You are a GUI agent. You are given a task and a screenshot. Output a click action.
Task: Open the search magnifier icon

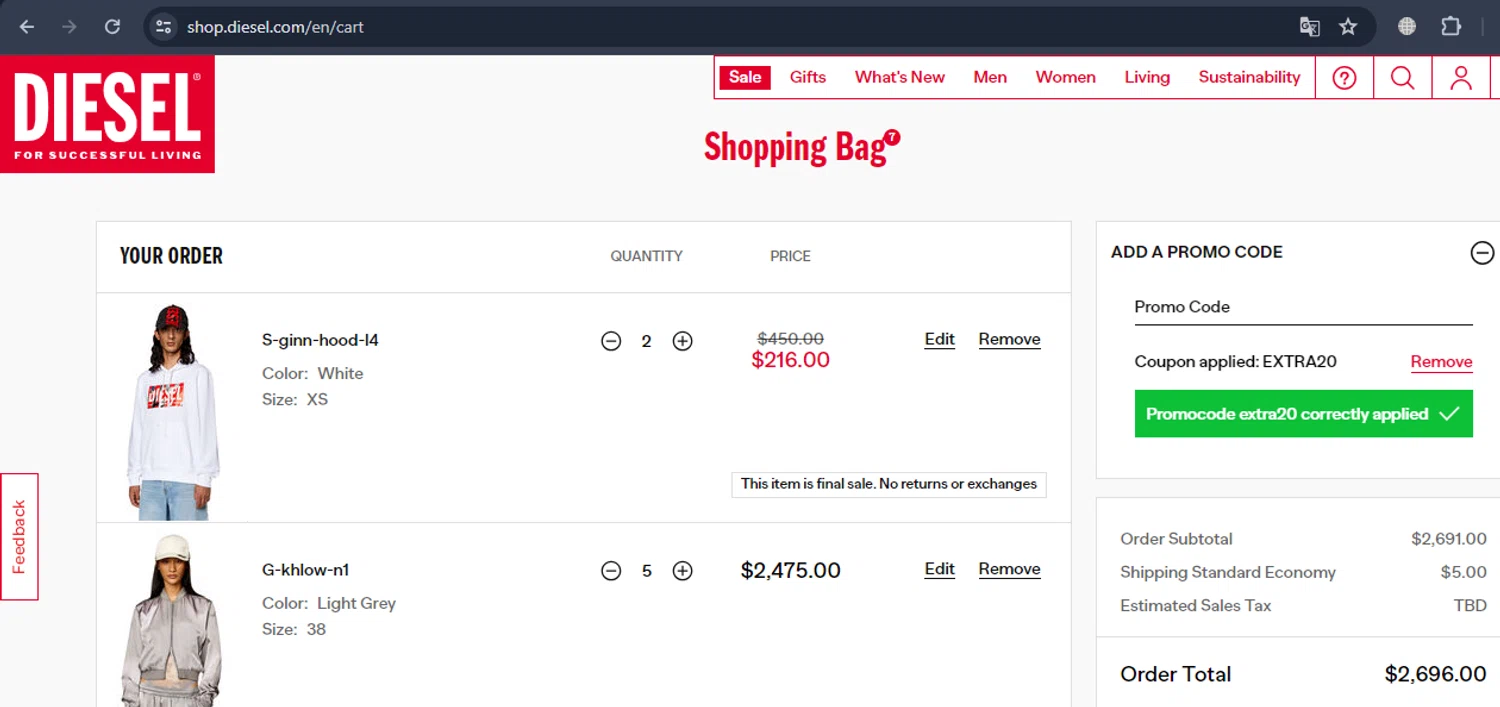[x=1402, y=78]
